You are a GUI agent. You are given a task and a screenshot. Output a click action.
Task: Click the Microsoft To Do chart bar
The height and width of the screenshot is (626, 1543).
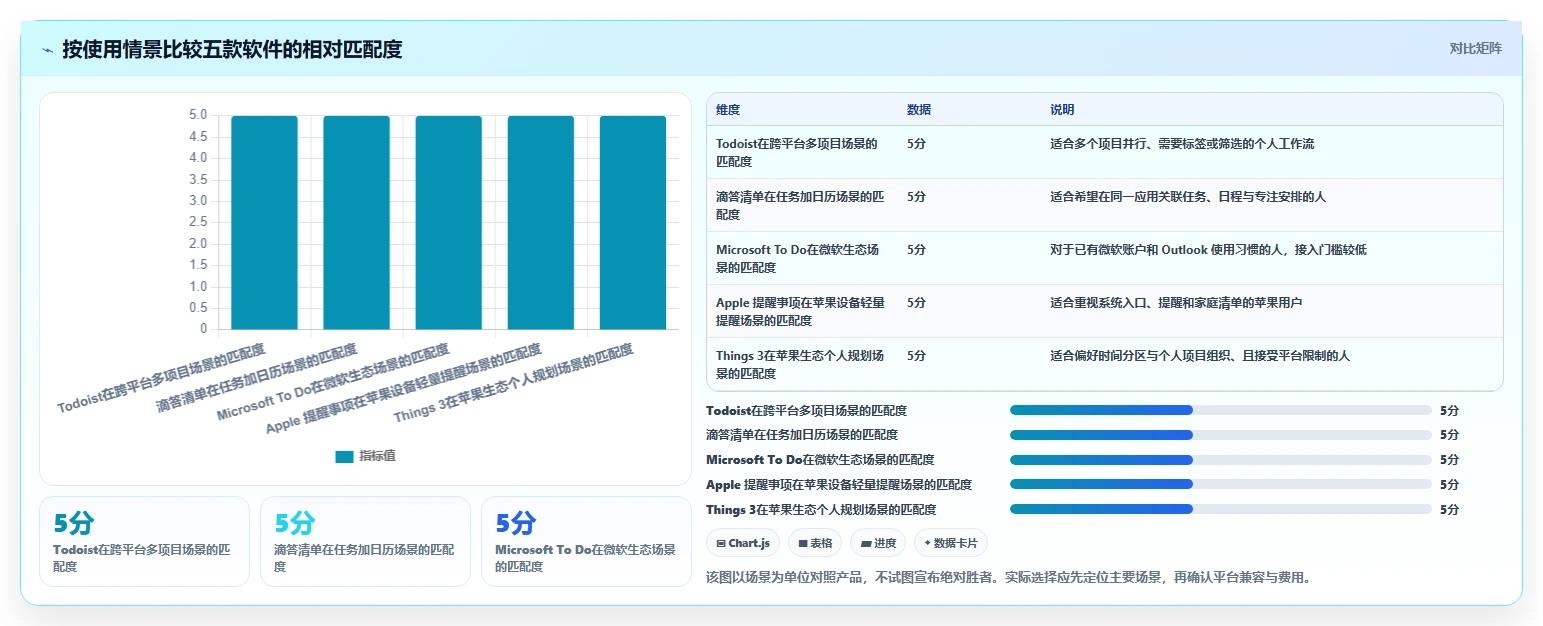[x=449, y=222]
